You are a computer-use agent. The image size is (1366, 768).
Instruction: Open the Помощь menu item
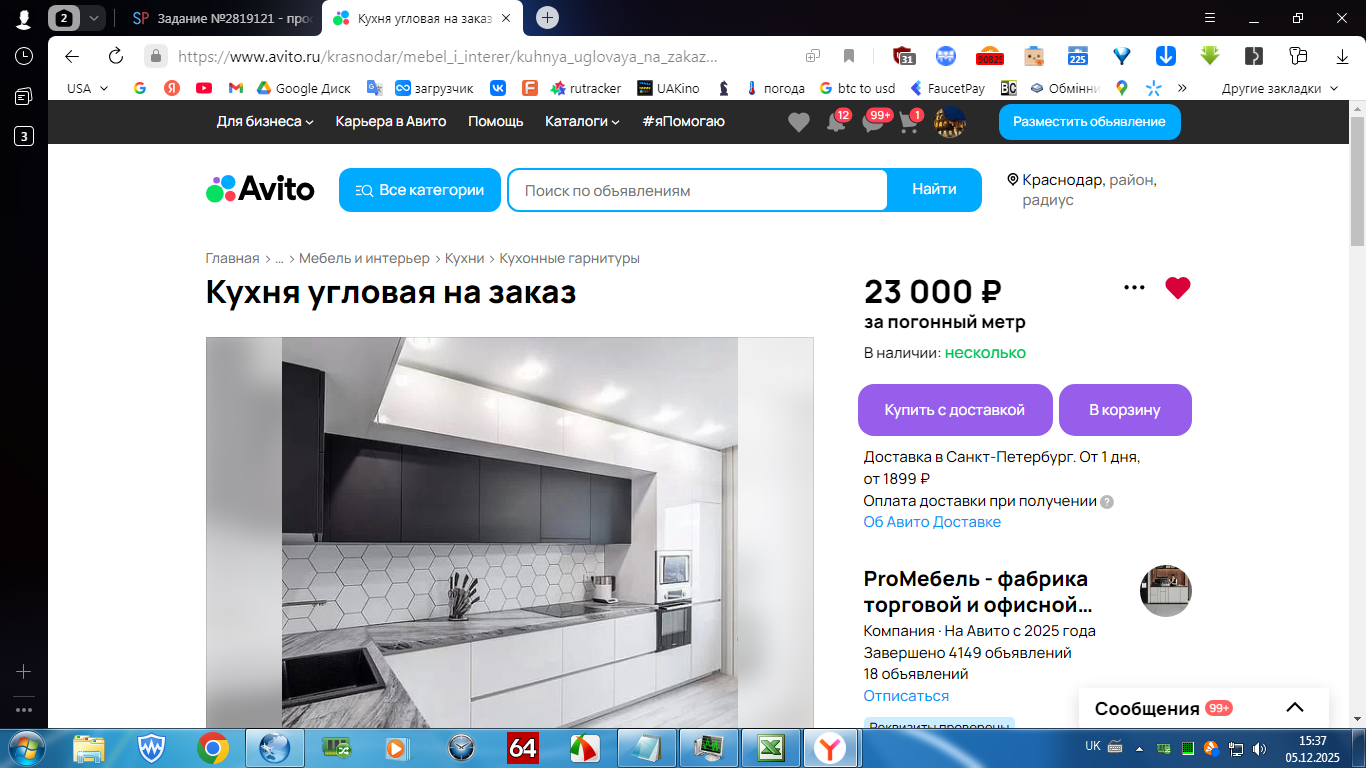click(496, 121)
